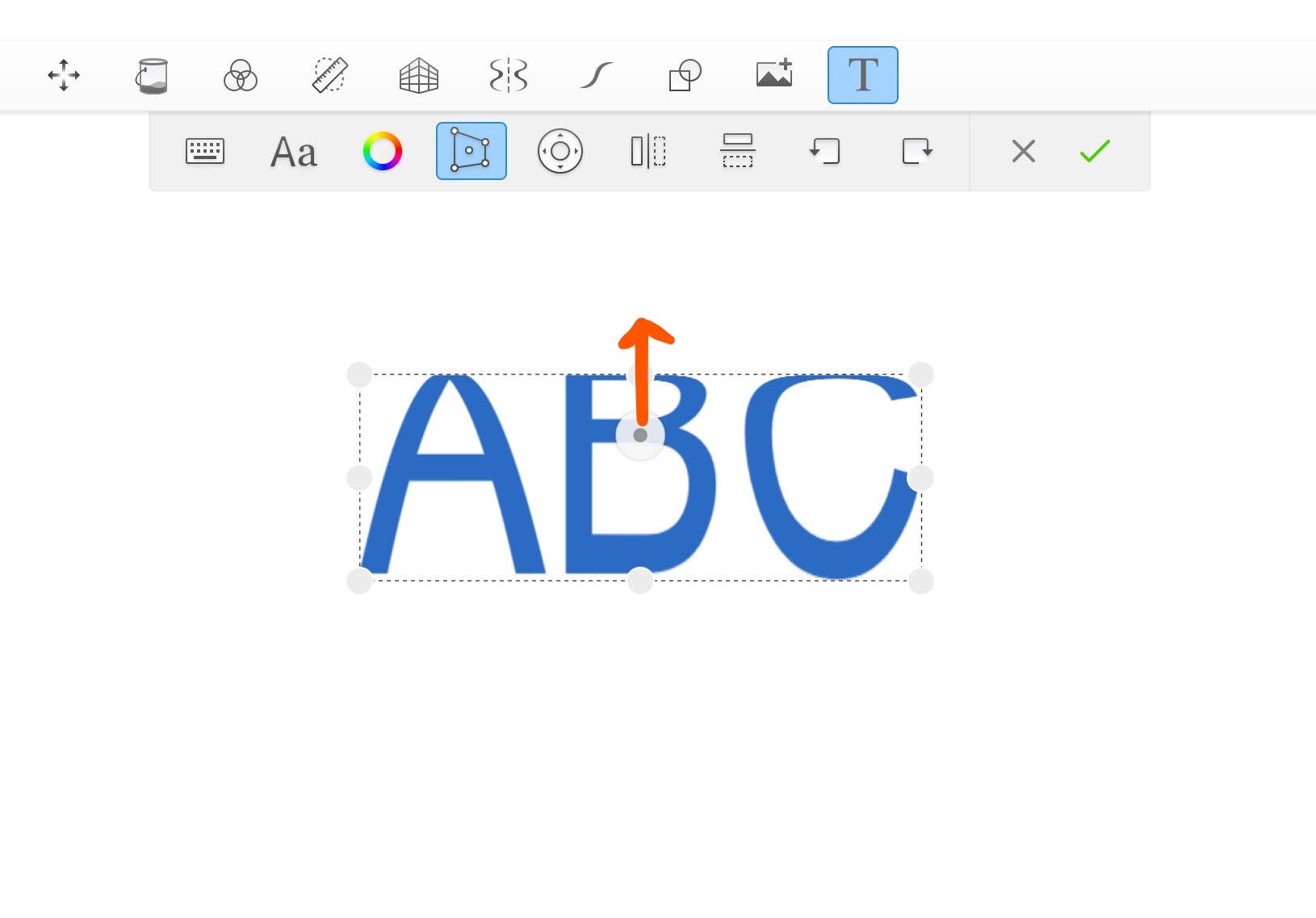Select the Shapes tool
1316x918 pixels.
[x=685, y=76]
